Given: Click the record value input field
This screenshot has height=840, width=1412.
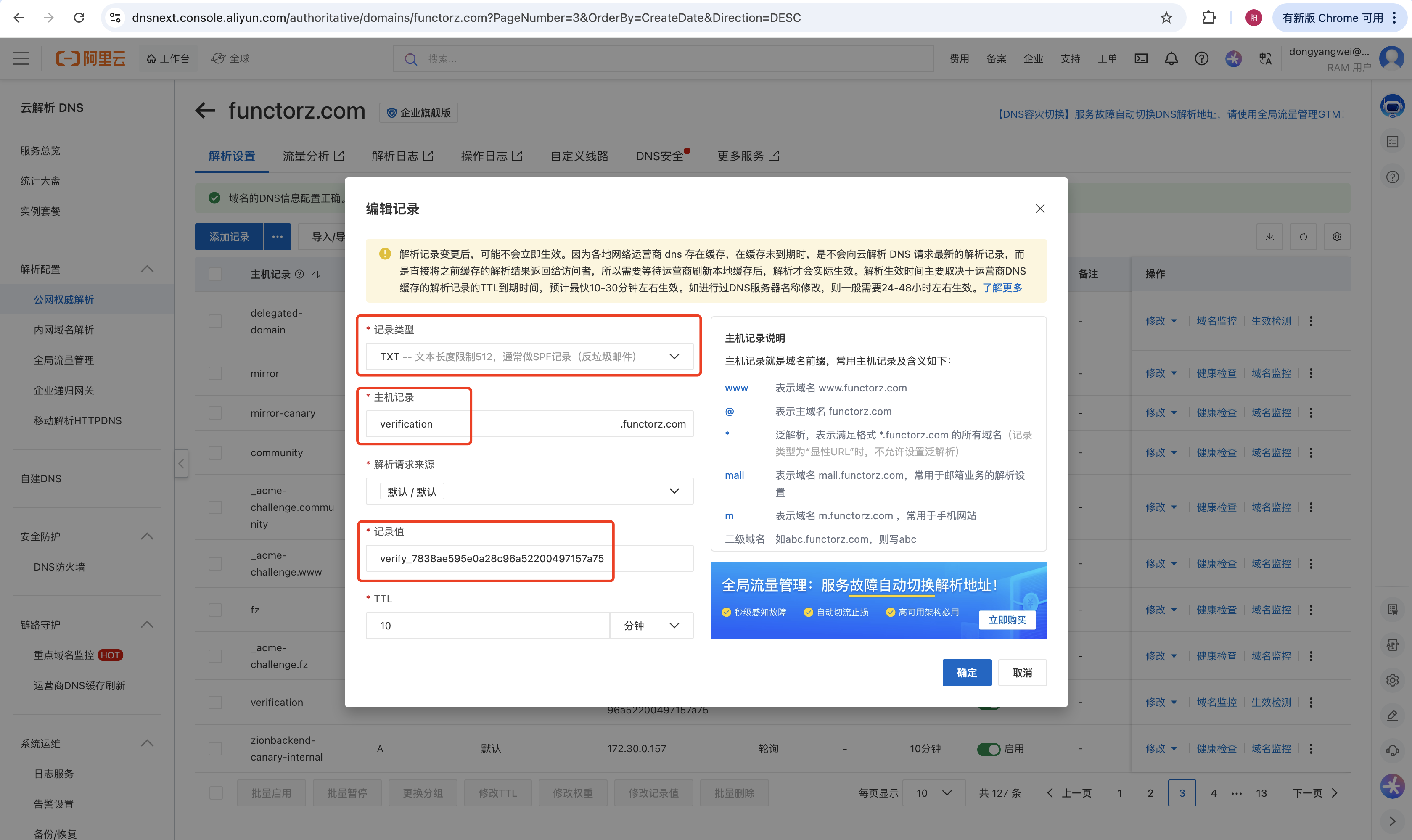Looking at the screenshot, I should coord(529,558).
